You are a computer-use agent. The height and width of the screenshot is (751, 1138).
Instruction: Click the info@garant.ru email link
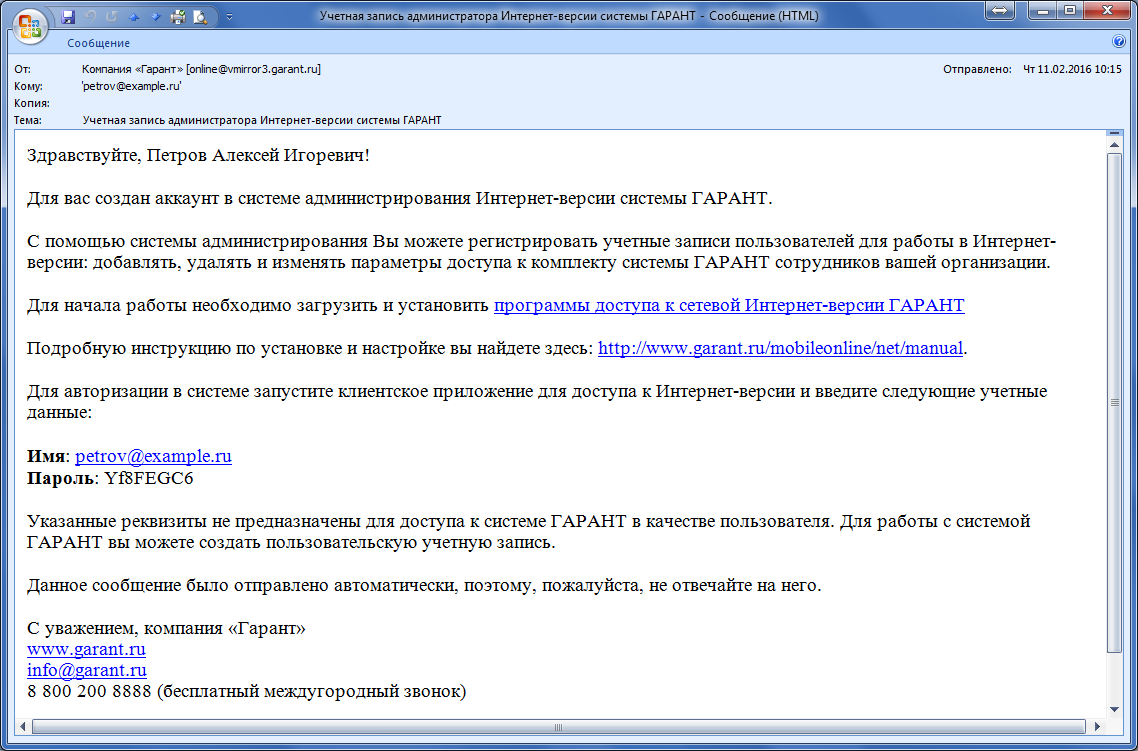click(x=87, y=670)
